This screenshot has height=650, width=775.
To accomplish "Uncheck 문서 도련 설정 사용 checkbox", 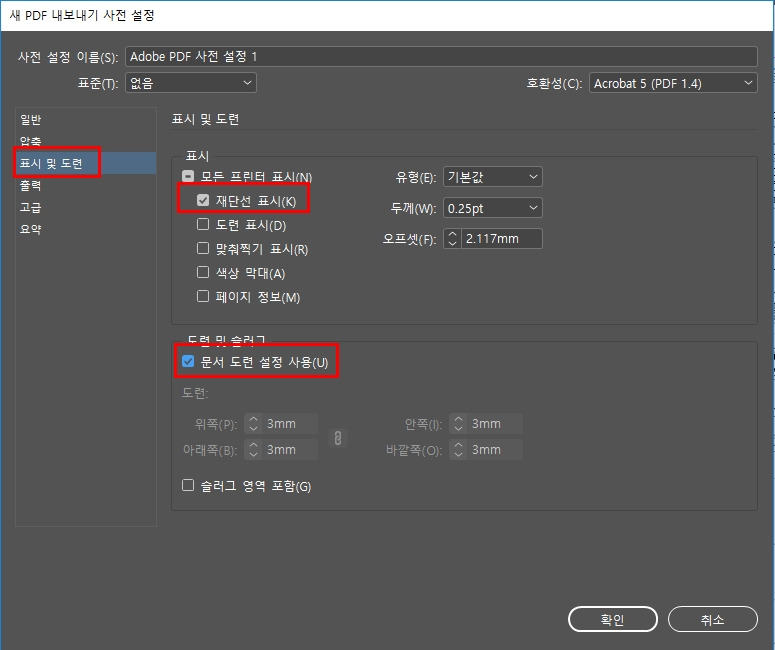I will click(188, 361).
